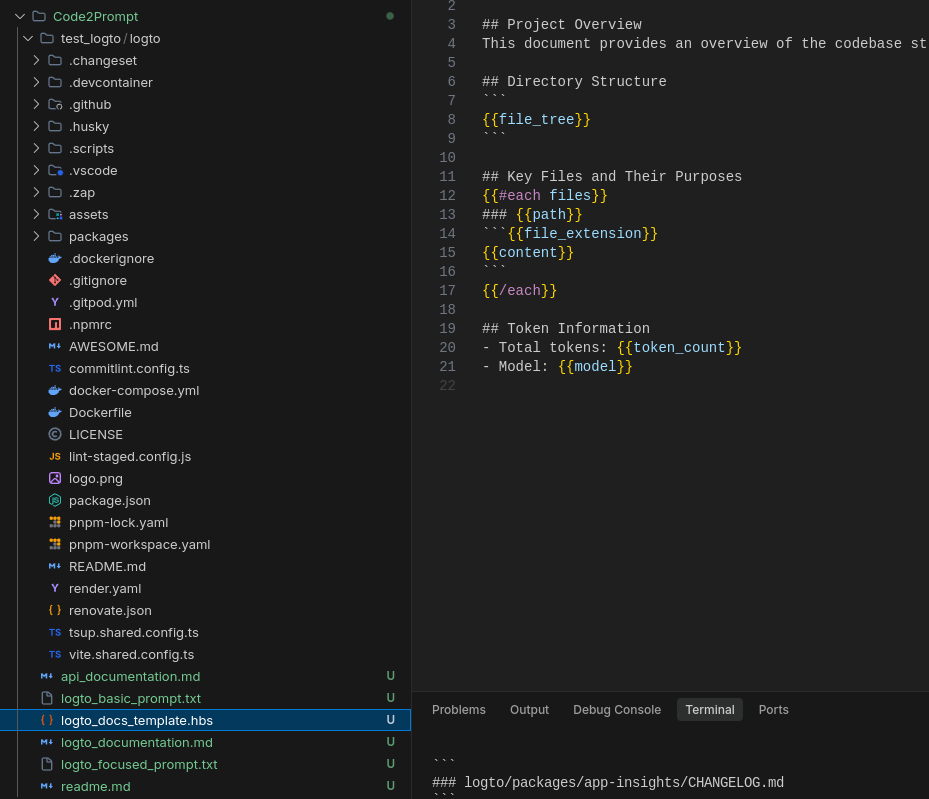Viewport: 929px width, 799px height.
Task: Click the api_documentation.md markdown icon
Action: pyautogui.click(x=47, y=676)
